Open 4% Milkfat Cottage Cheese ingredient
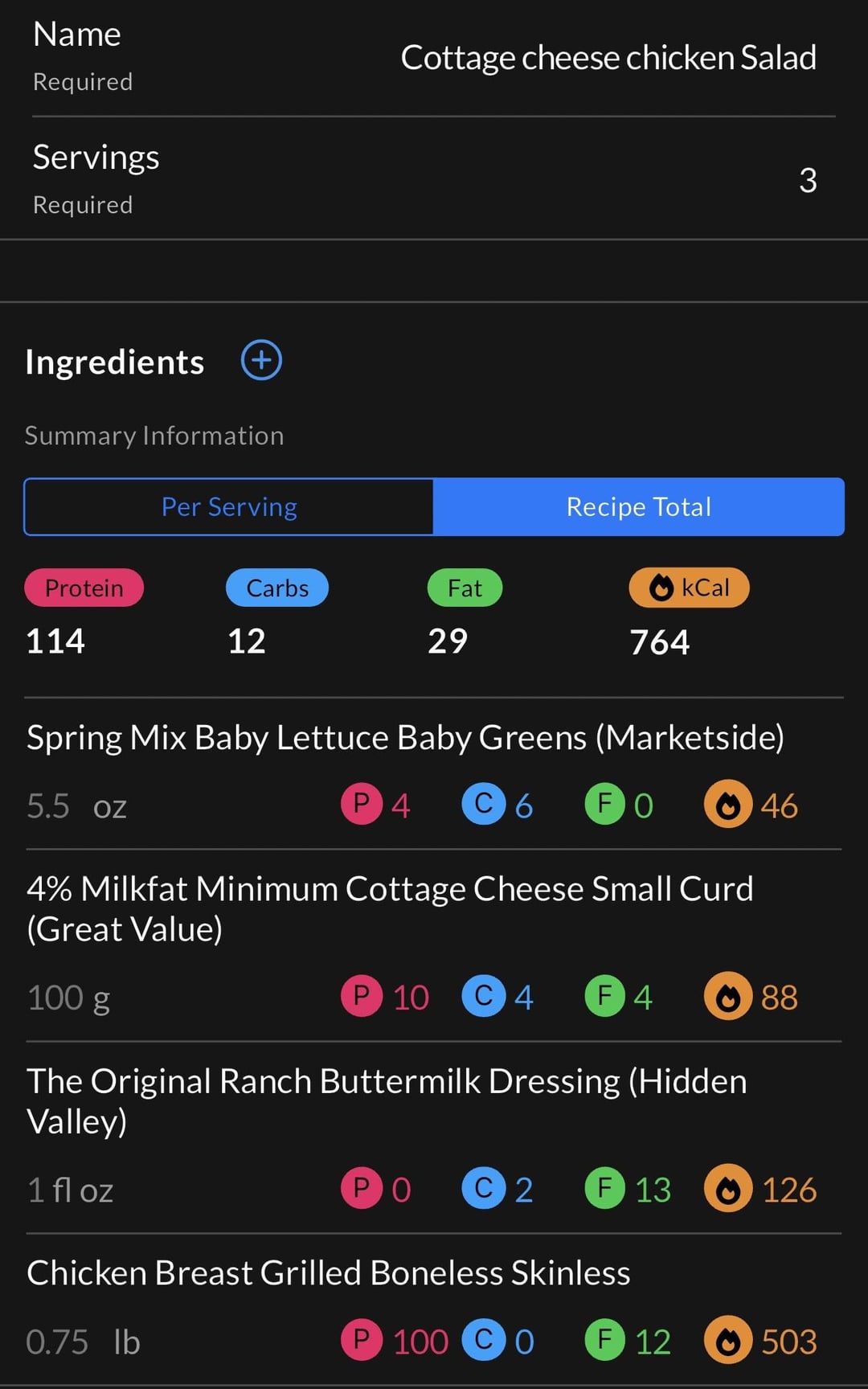The height and width of the screenshot is (1389, 868). (x=390, y=908)
